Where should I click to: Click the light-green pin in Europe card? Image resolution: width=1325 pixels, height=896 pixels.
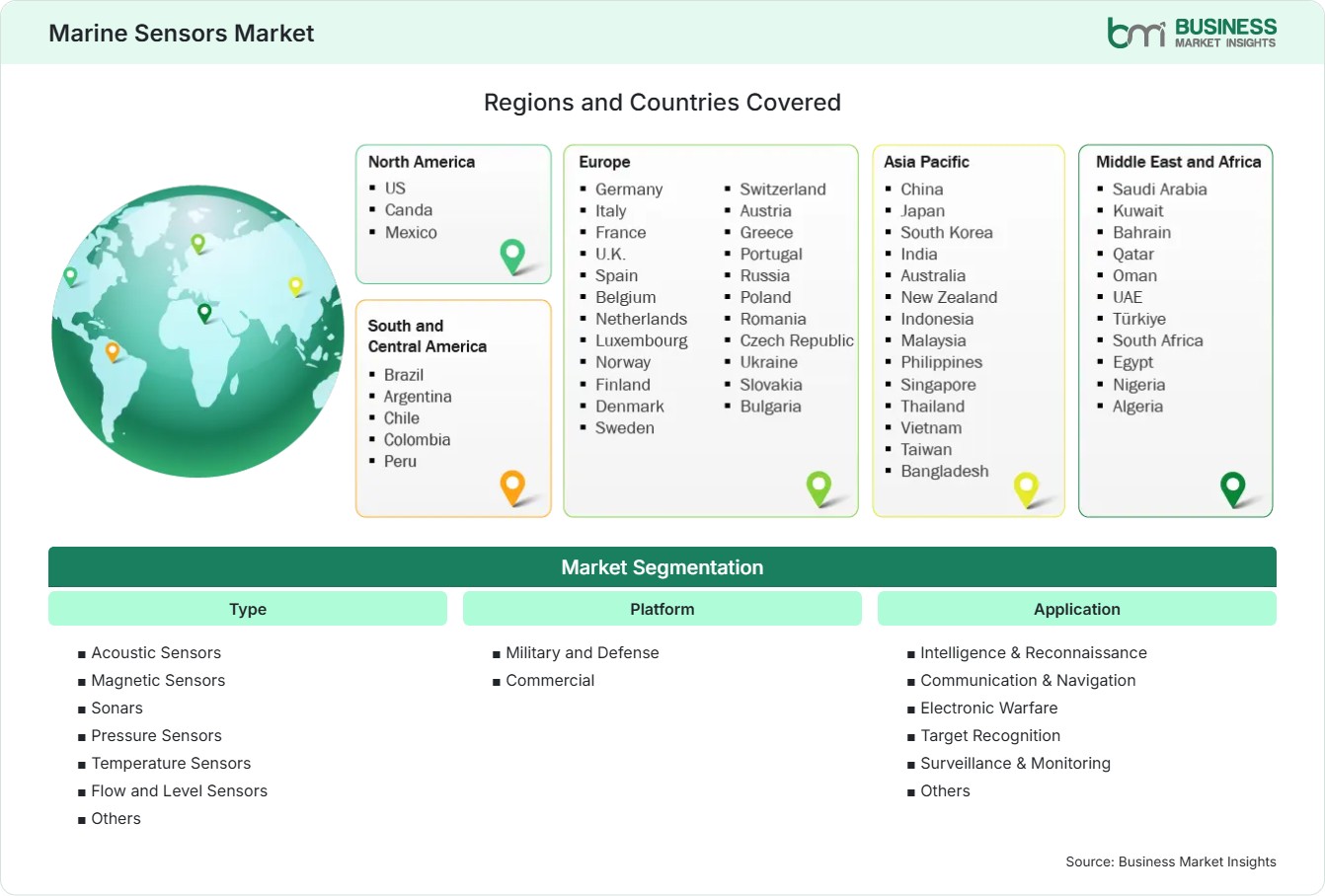[x=818, y=487]
